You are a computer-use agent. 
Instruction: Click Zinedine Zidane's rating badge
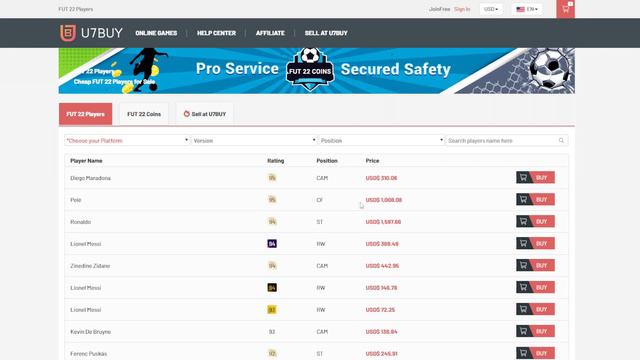tap(272, 266)
